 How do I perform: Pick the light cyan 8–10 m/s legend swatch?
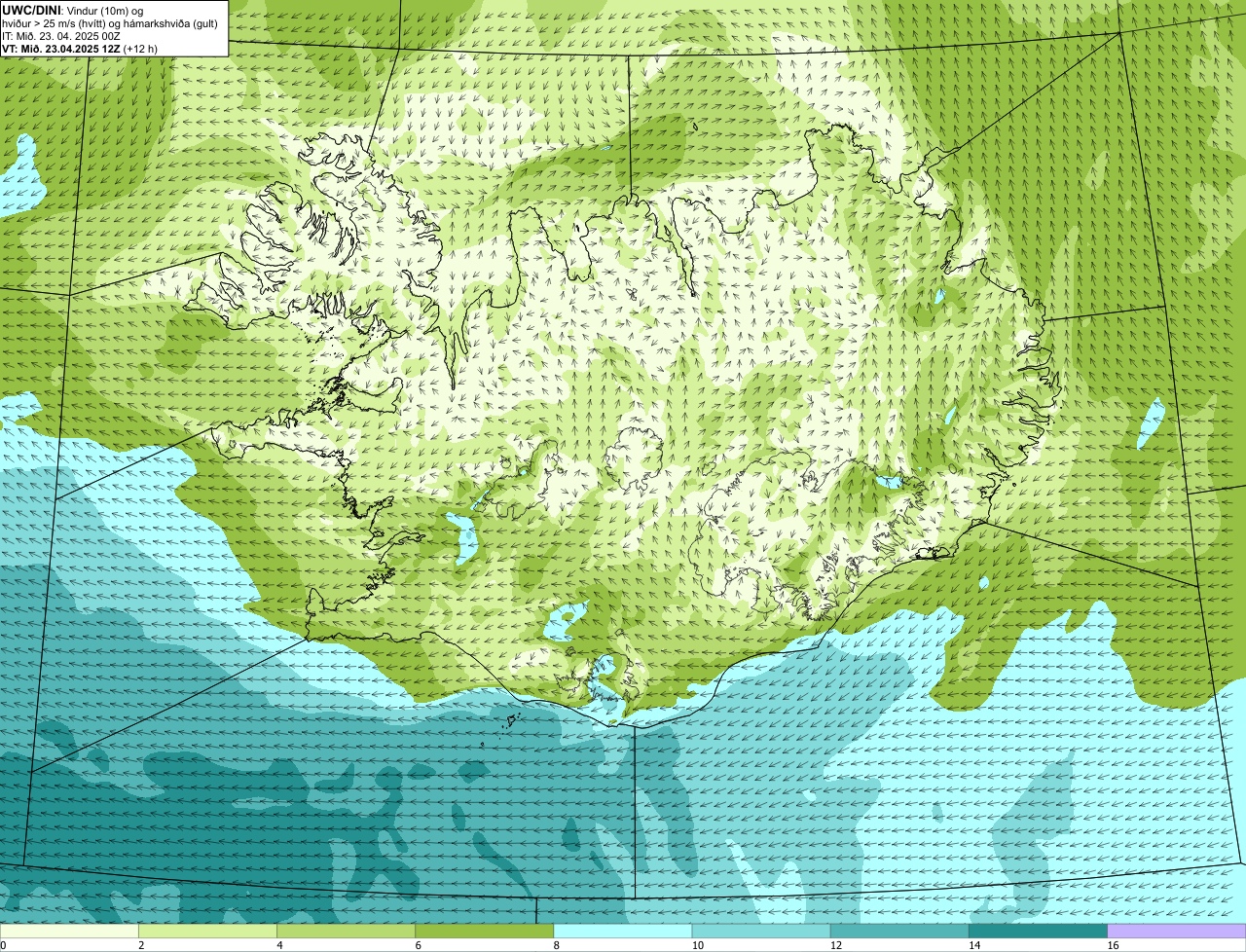(623, 932)
